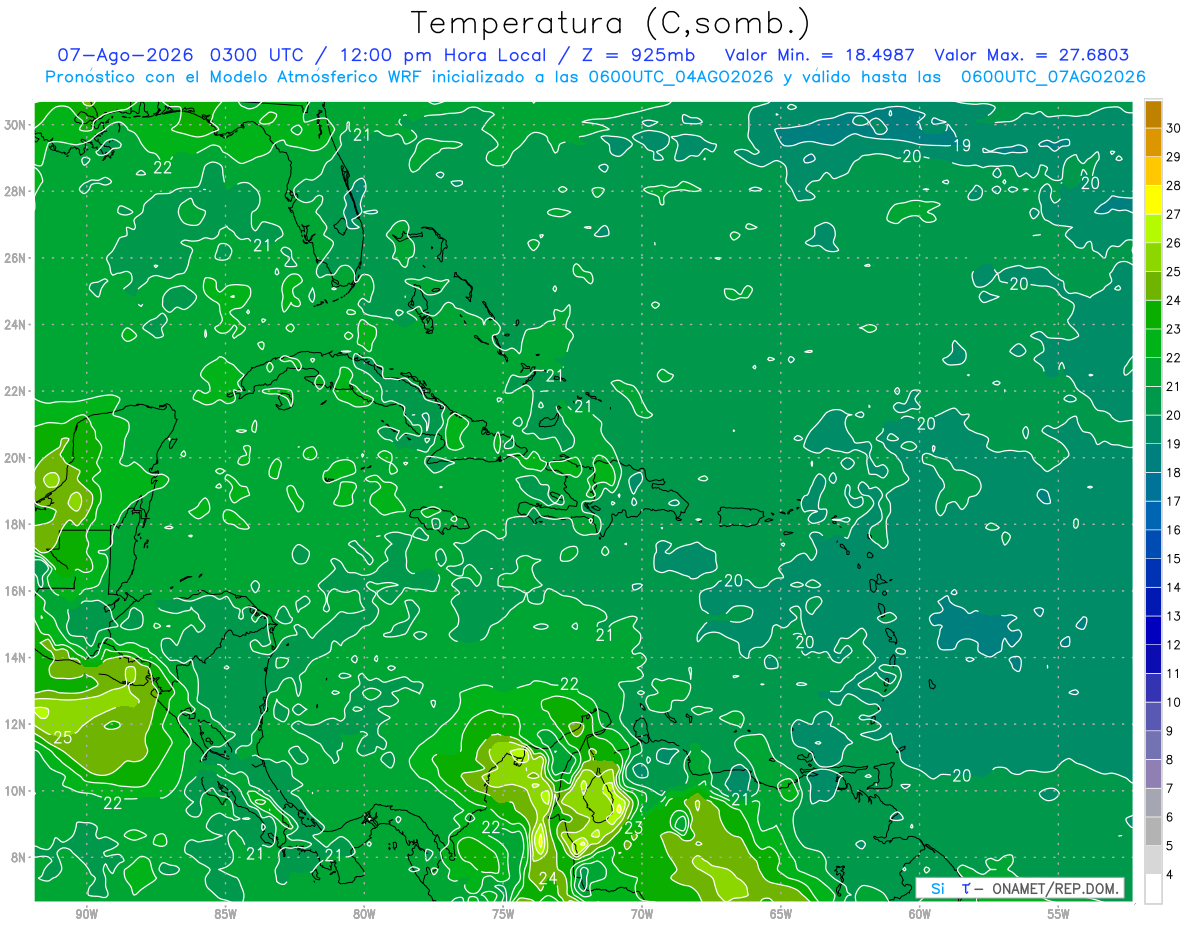The width and height of the screenshot is (1200, 927).
Task: Click the color scale number "9"
Action: pos(1172,731)
